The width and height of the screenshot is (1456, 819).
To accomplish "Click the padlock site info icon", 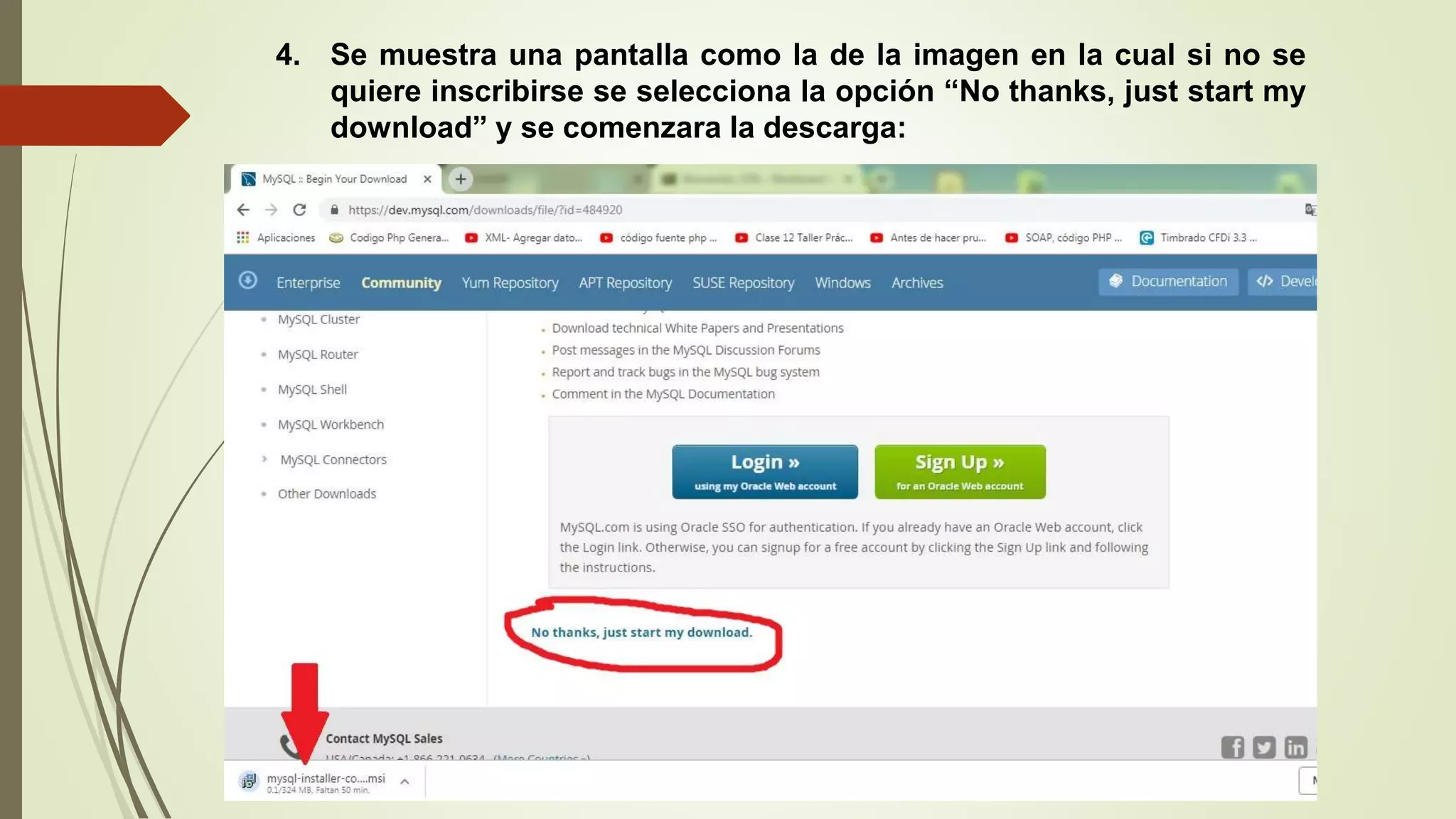I will pyautogui.click(x=334, y=210).
